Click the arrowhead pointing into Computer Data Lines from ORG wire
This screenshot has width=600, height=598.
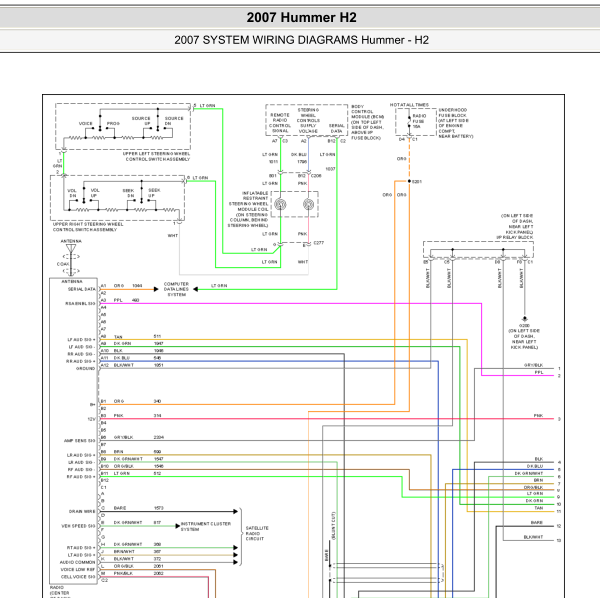pyautogui.click(x=156, y=289)
